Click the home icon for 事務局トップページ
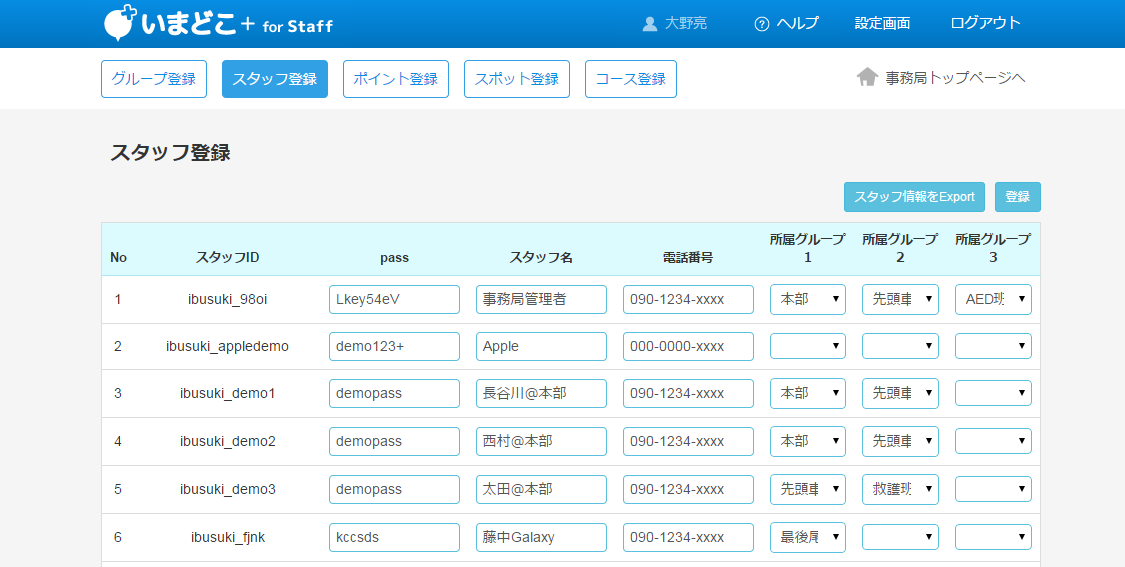The height and width of the screenshot is (567, 1125). pos(867,78)
